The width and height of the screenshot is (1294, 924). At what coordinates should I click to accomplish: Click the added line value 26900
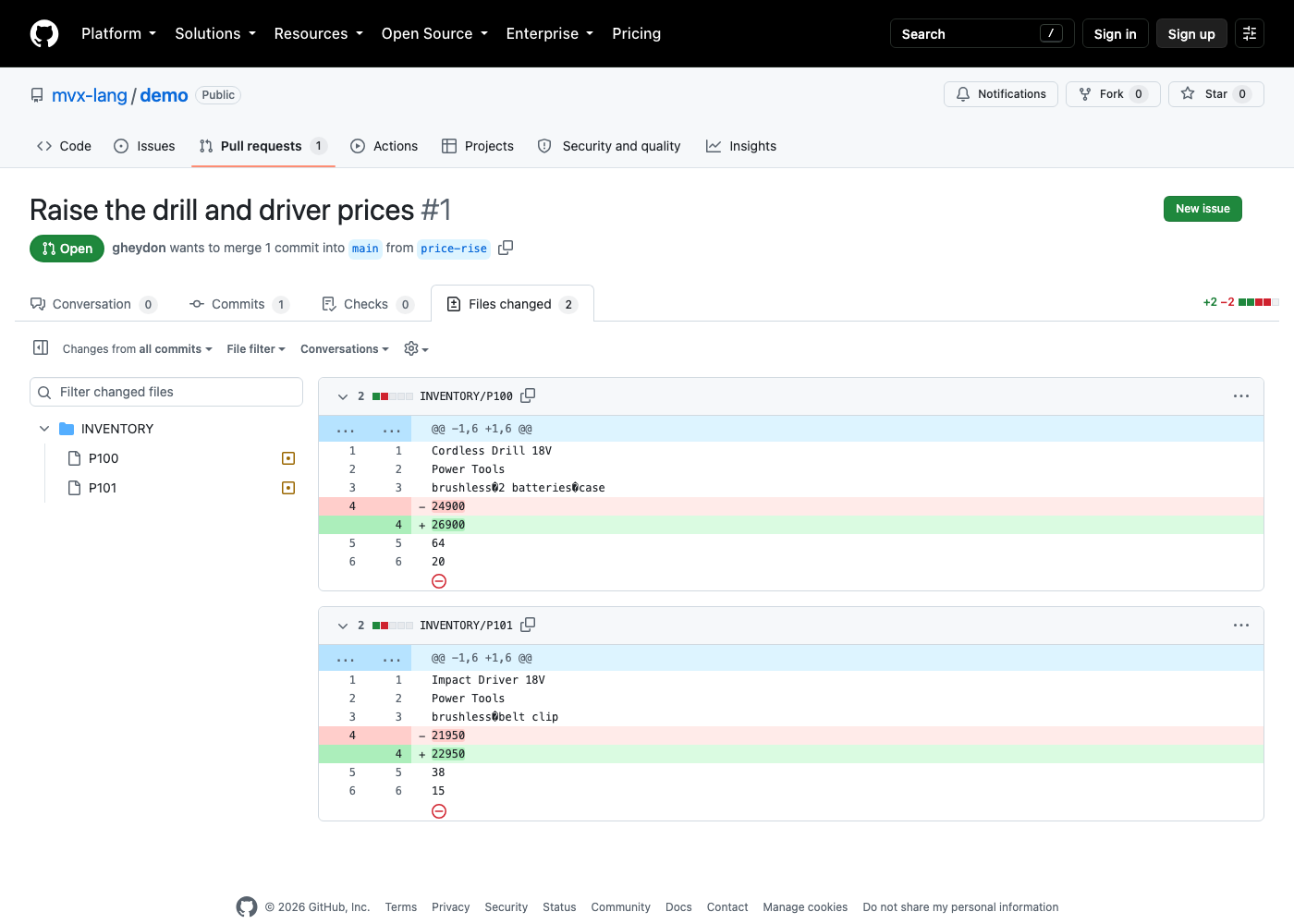(448, 525)
